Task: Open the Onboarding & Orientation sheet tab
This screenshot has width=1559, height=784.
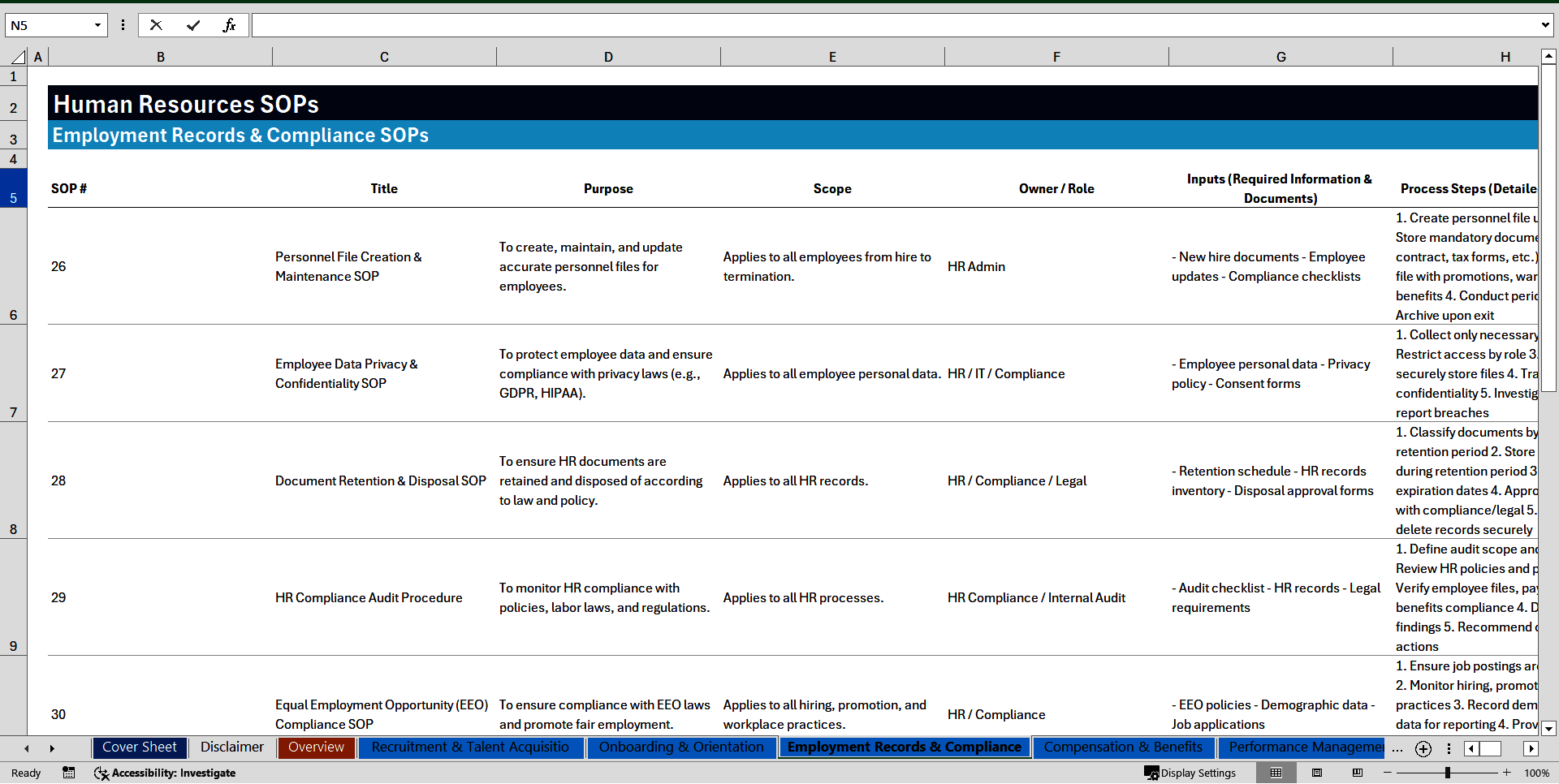Action: point(680,747)
